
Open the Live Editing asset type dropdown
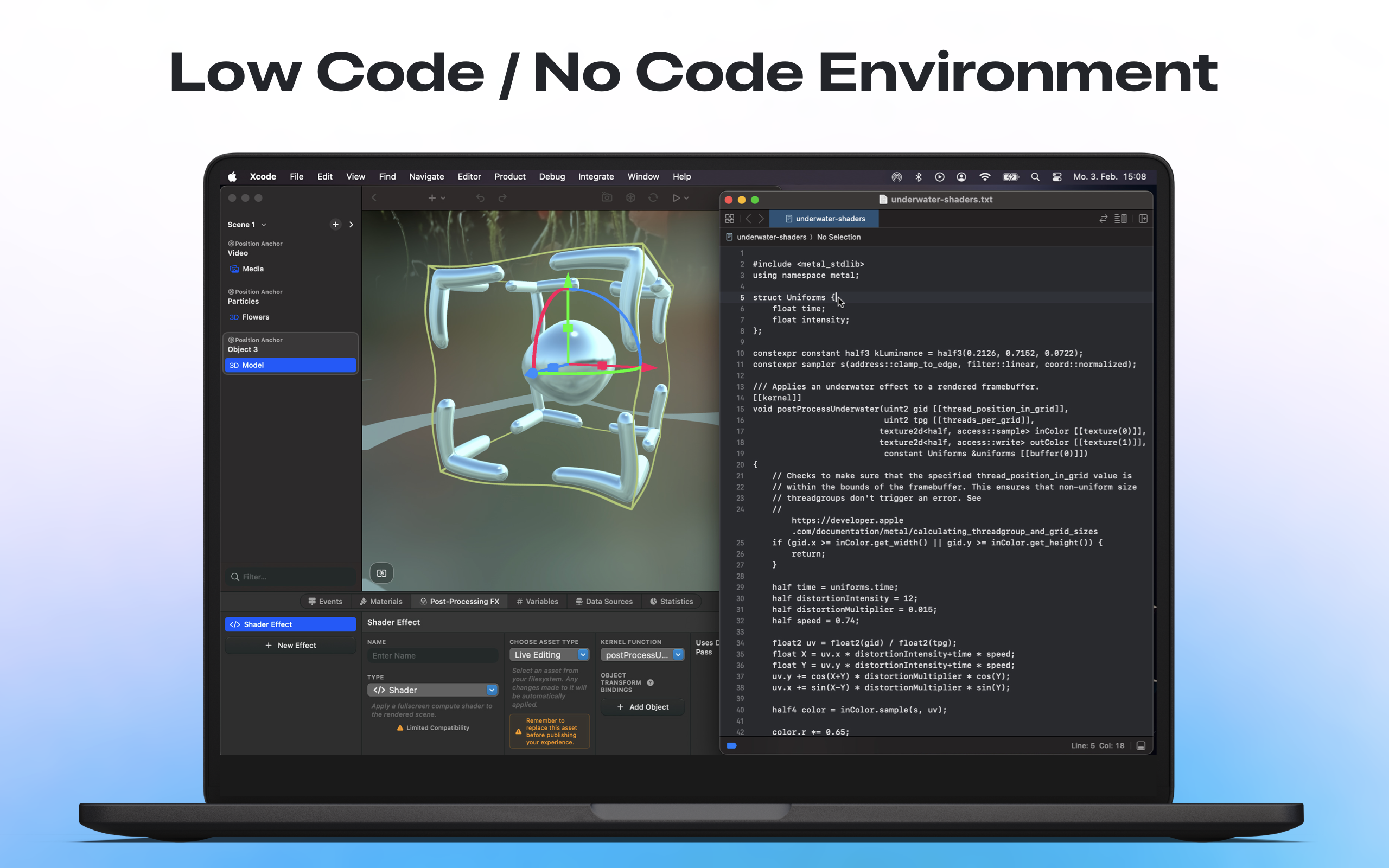pyautogui.click(x=549, y=654)
